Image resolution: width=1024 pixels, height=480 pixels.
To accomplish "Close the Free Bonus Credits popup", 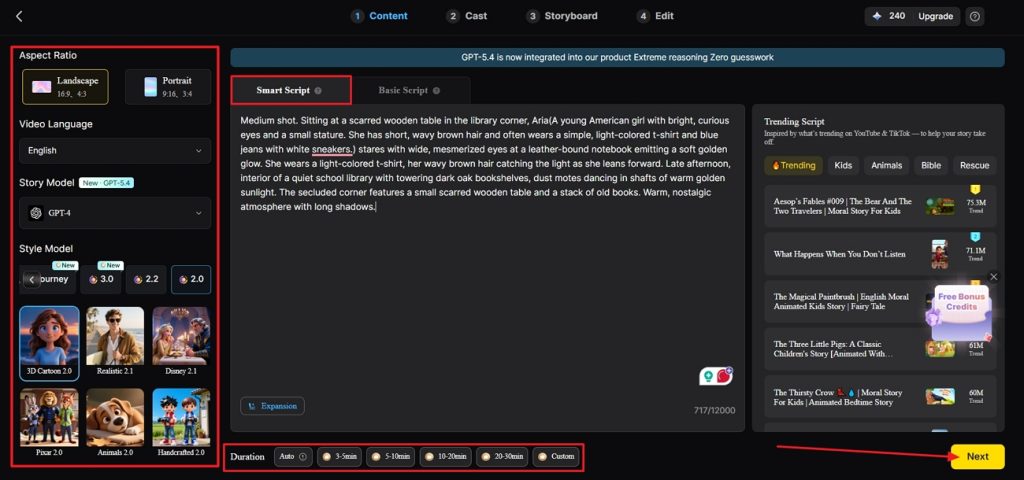I will tap(993, 277).
